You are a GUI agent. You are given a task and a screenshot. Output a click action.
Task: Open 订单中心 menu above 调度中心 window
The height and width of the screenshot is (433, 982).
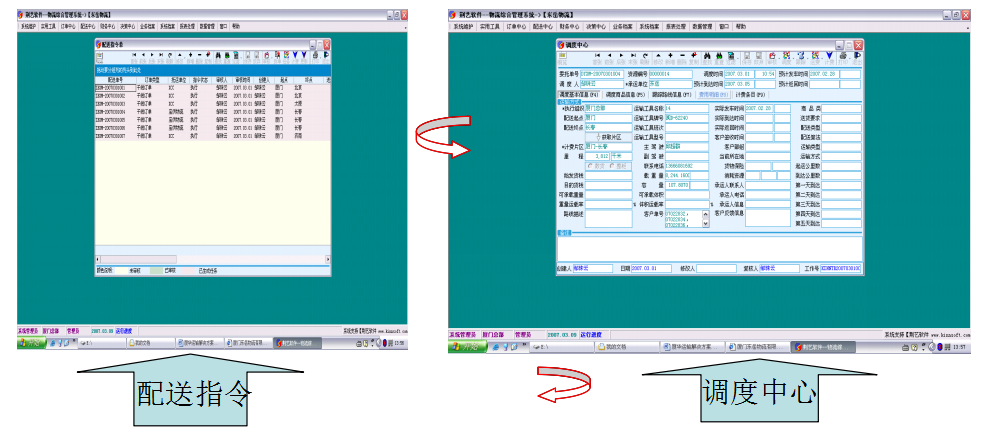pyautogui.click(x=516, y=27)
